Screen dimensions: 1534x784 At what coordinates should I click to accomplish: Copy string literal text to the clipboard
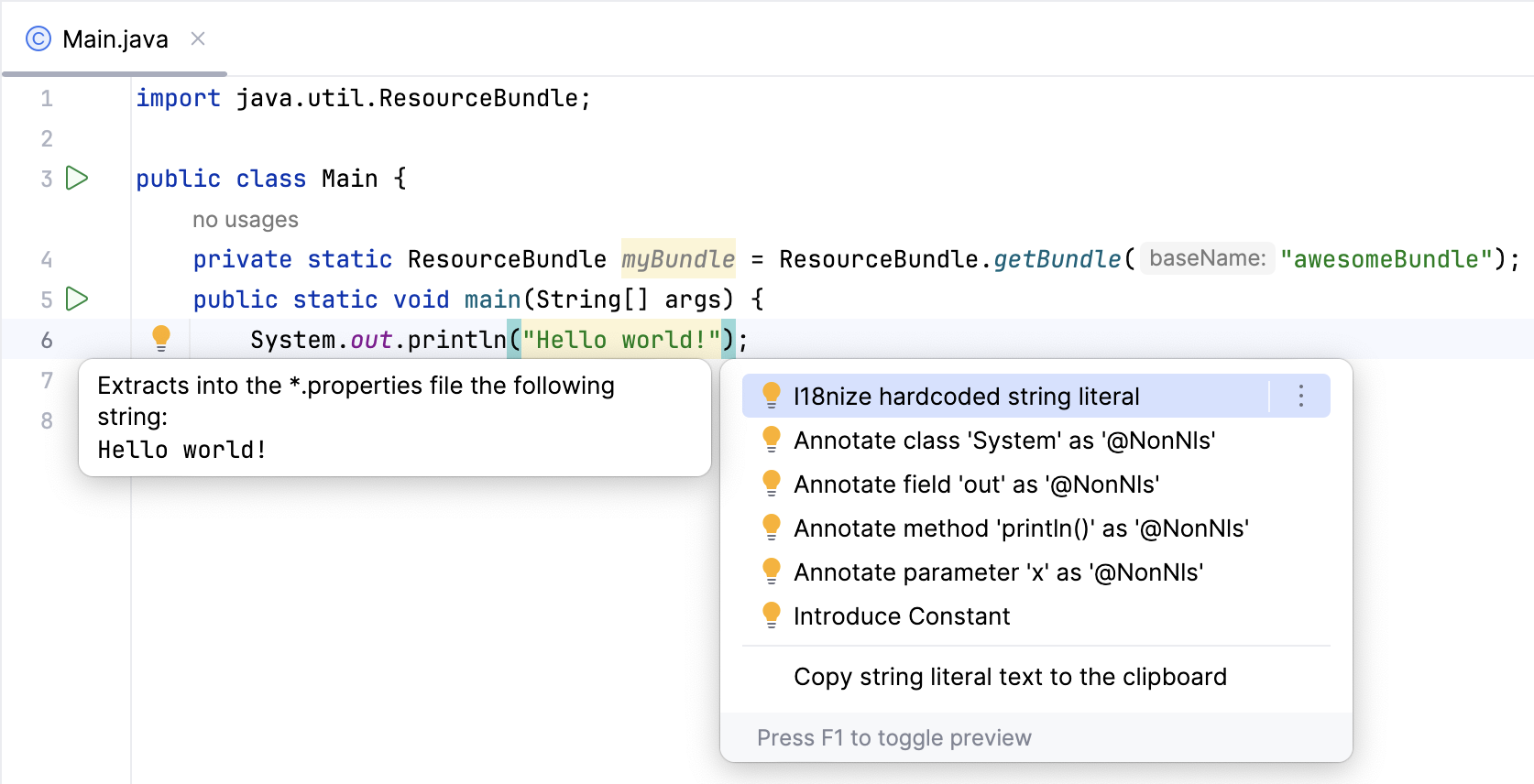click(1010, 677)
